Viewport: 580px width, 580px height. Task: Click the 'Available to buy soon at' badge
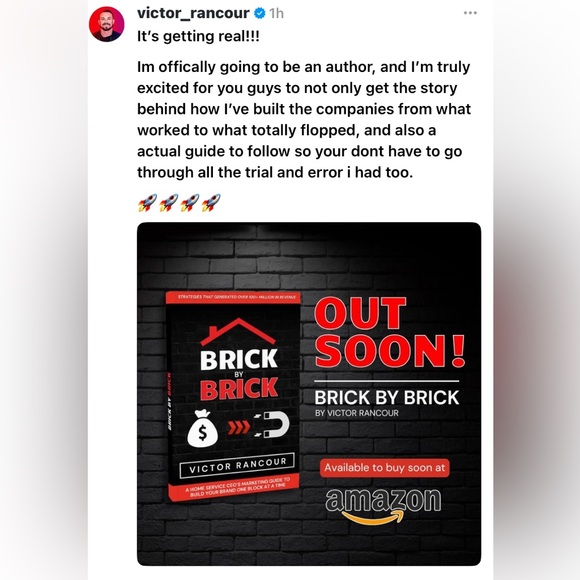coord(385,468)
